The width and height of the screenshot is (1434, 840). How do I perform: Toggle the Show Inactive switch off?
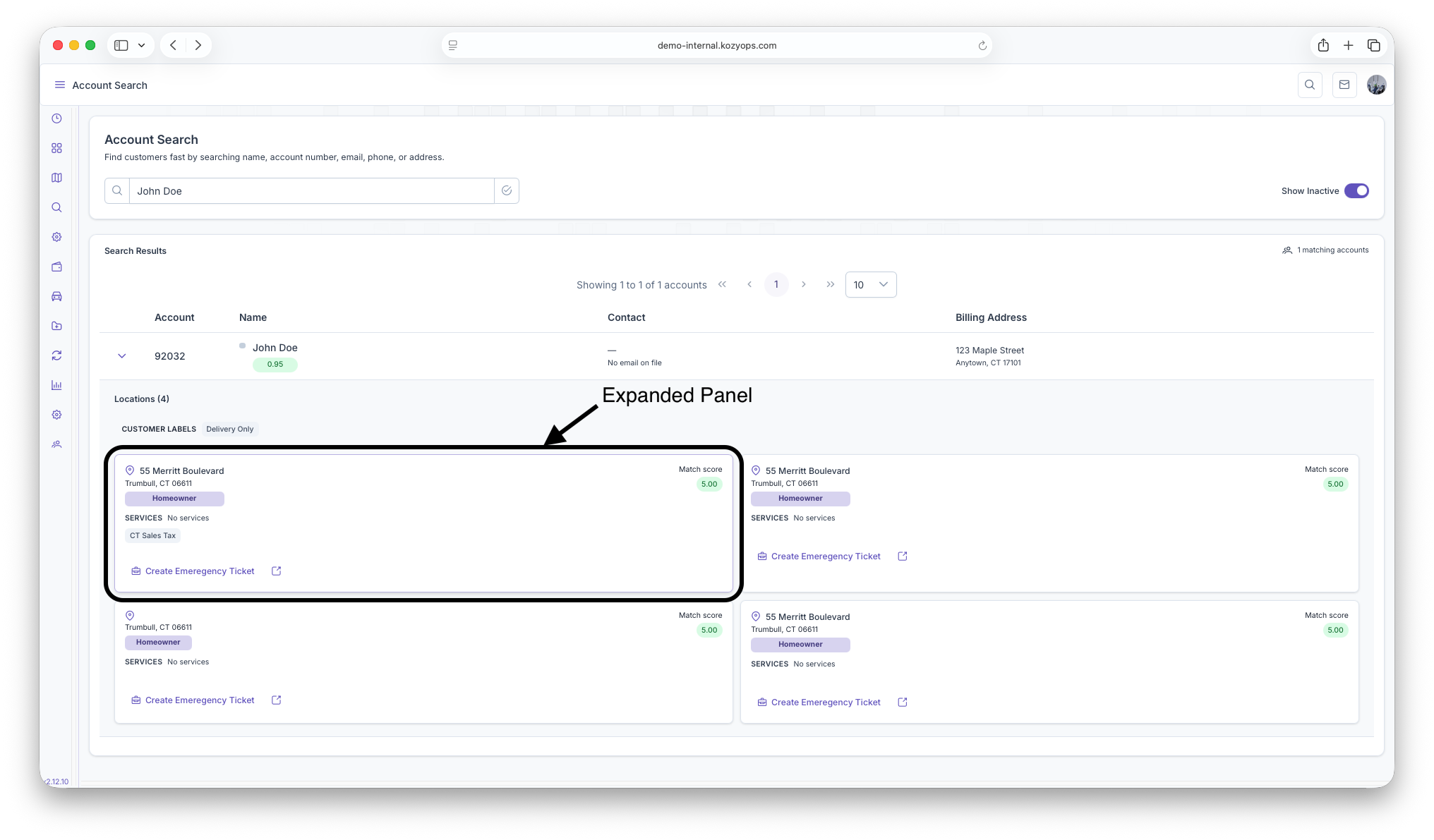1356,190
